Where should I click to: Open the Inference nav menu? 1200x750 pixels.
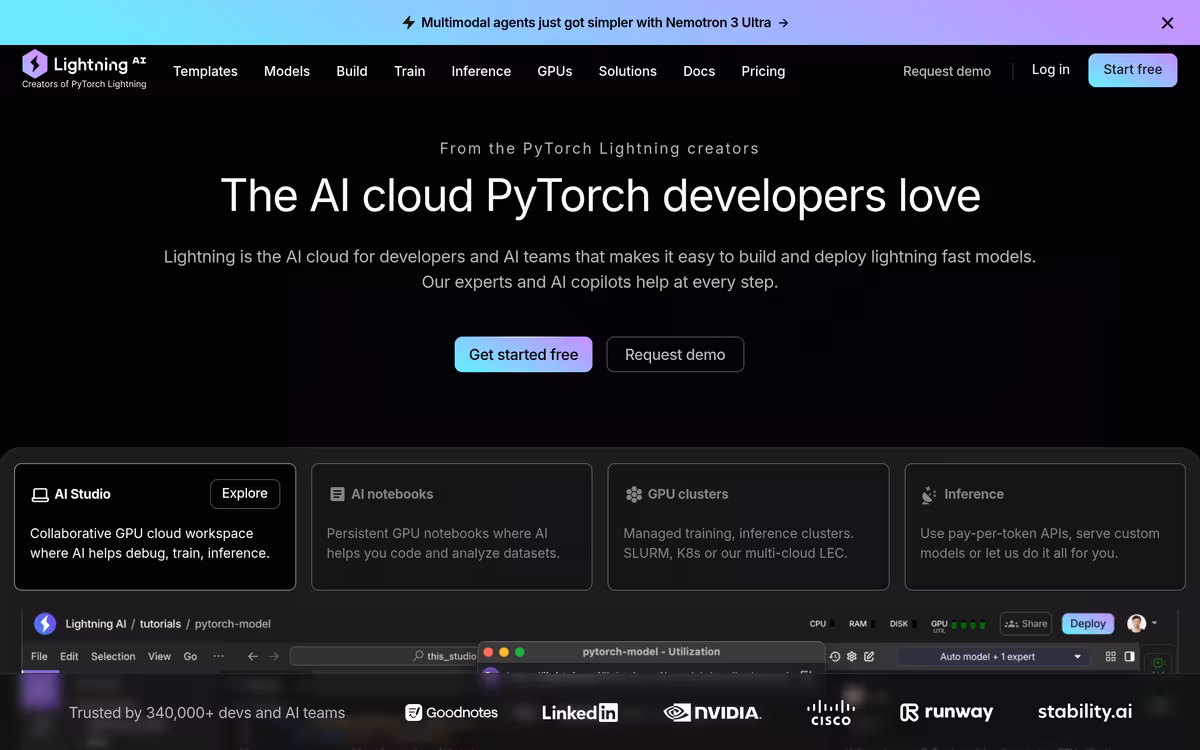[x=481, y=71]
